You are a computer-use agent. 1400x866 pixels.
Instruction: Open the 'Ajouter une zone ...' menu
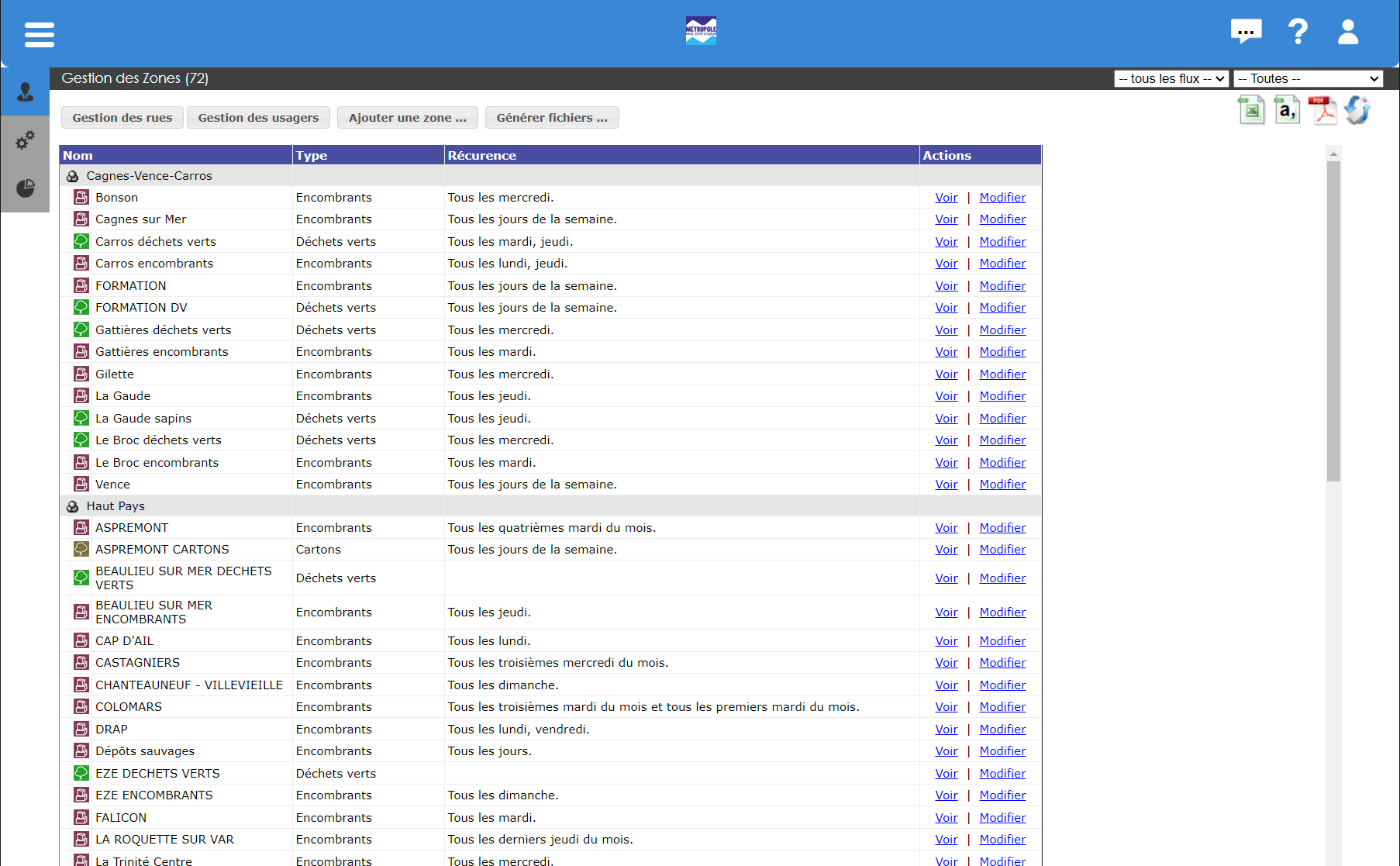(x=408, y=118)
